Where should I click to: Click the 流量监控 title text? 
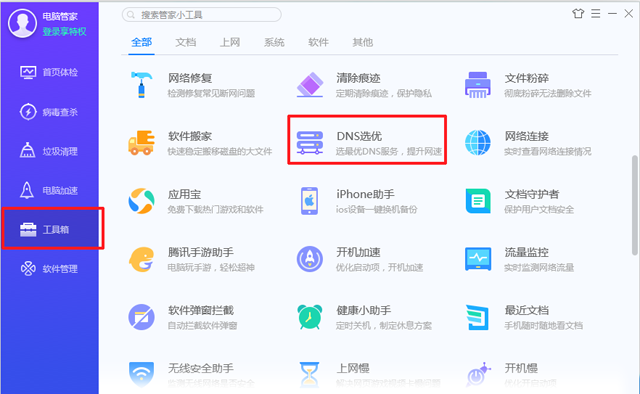pyautogui.click(x=527, y=252)
